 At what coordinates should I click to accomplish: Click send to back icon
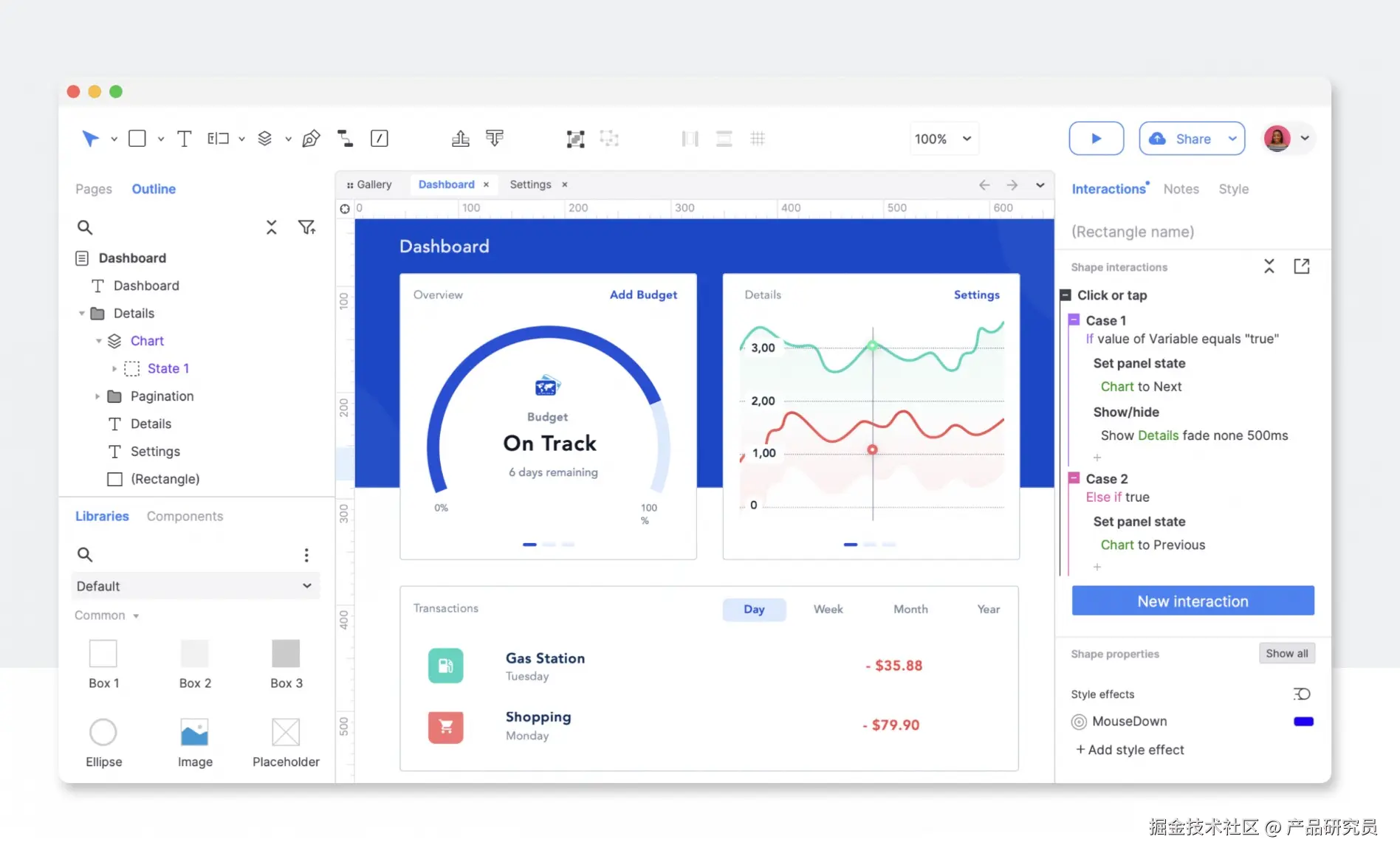pyautogui.click(x=495, y=139)
